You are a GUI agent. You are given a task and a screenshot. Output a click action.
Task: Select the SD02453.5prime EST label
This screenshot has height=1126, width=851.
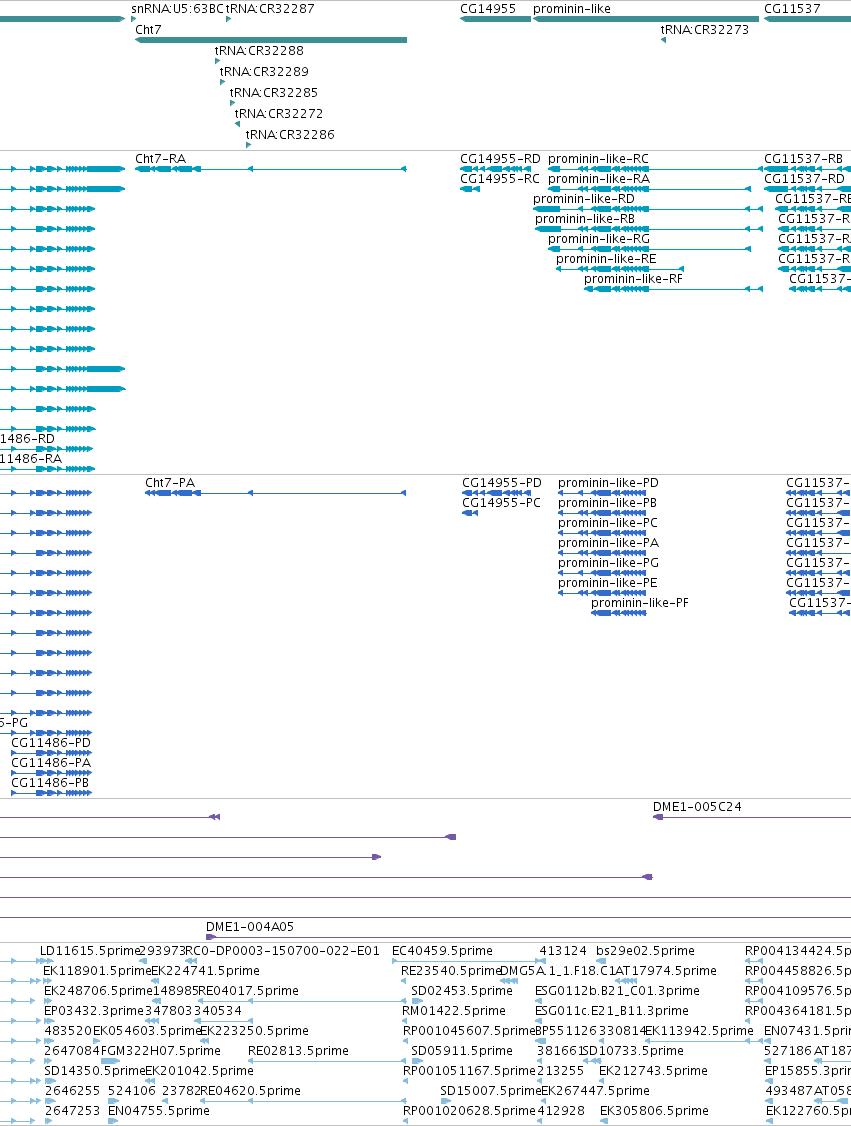pyautogui.click(x=462, y=990)
